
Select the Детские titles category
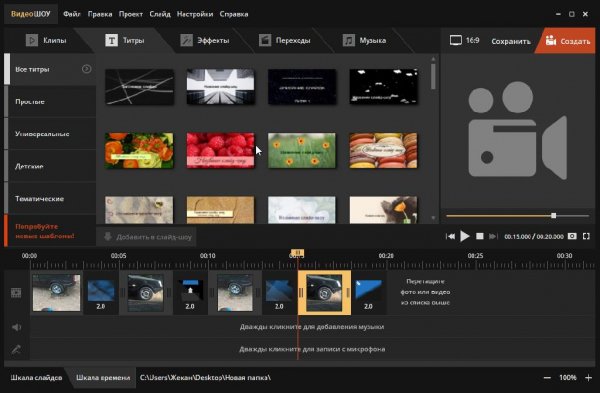point(50,166)
